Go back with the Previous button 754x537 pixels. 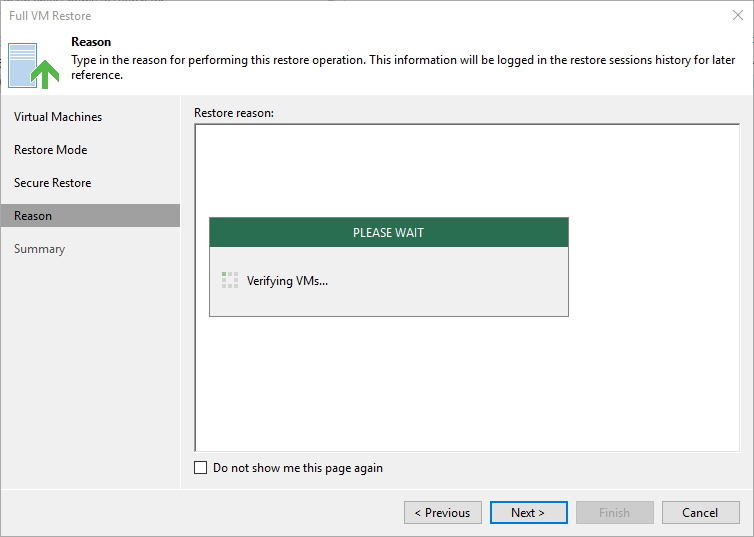(x=442, y=512)
